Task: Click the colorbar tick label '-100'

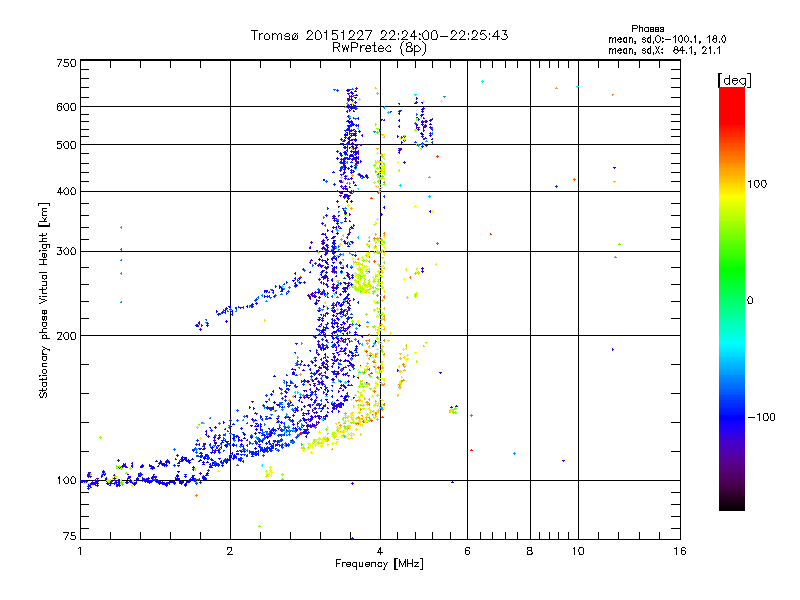Action: tap(761, 417)
